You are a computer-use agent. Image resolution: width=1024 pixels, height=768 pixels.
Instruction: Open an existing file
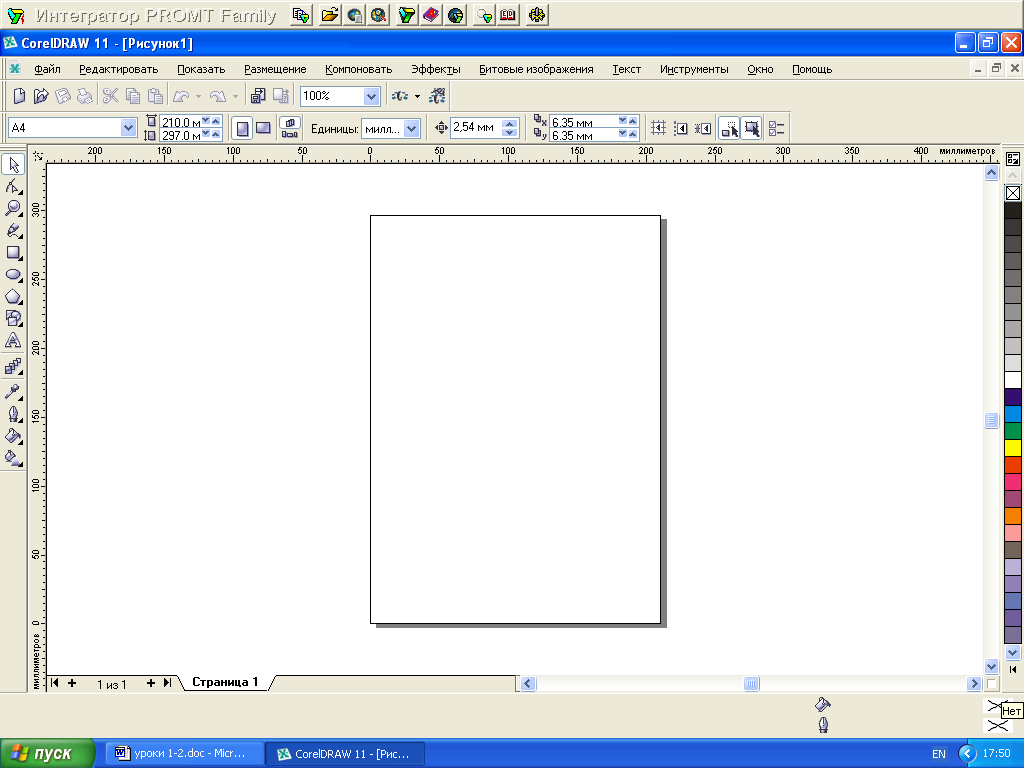41,96
